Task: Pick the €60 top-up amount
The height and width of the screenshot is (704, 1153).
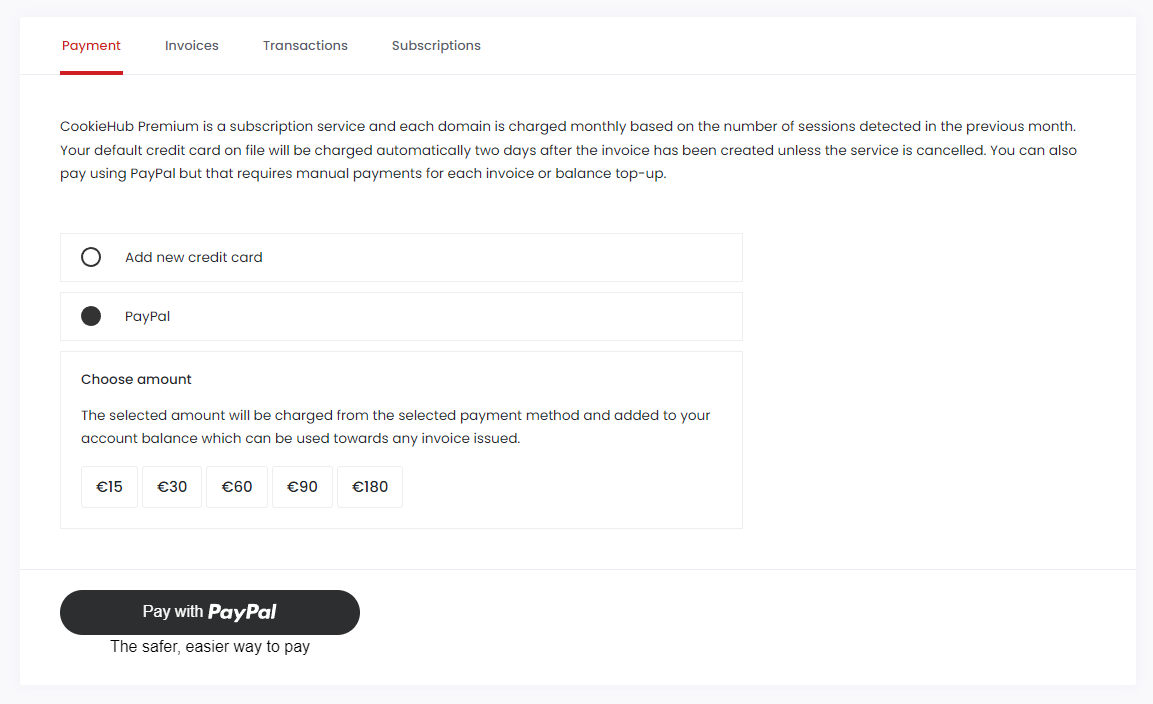Action: point(236,487)
